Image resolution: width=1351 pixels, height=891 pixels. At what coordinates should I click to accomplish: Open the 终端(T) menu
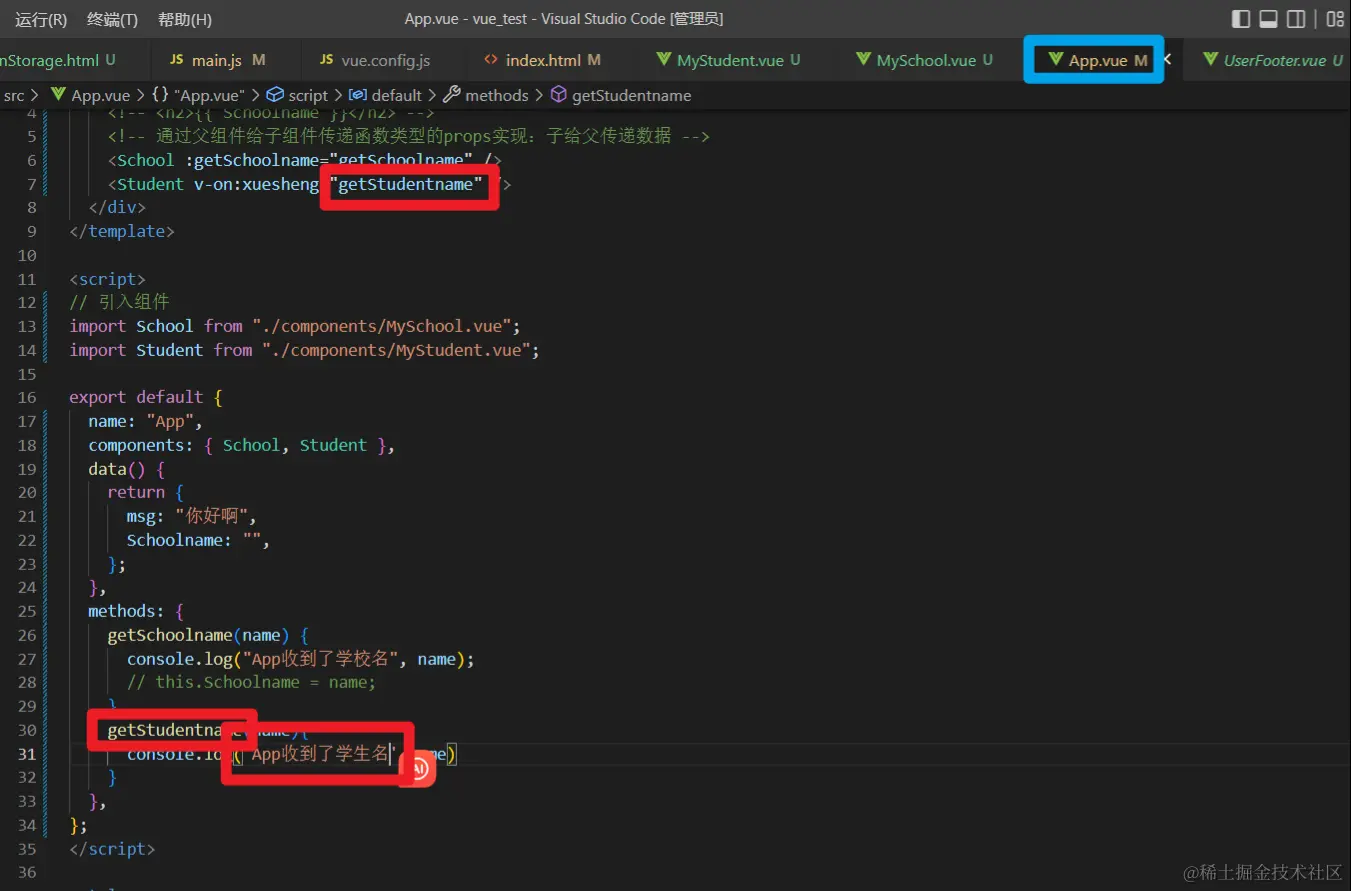click(113, 20)
